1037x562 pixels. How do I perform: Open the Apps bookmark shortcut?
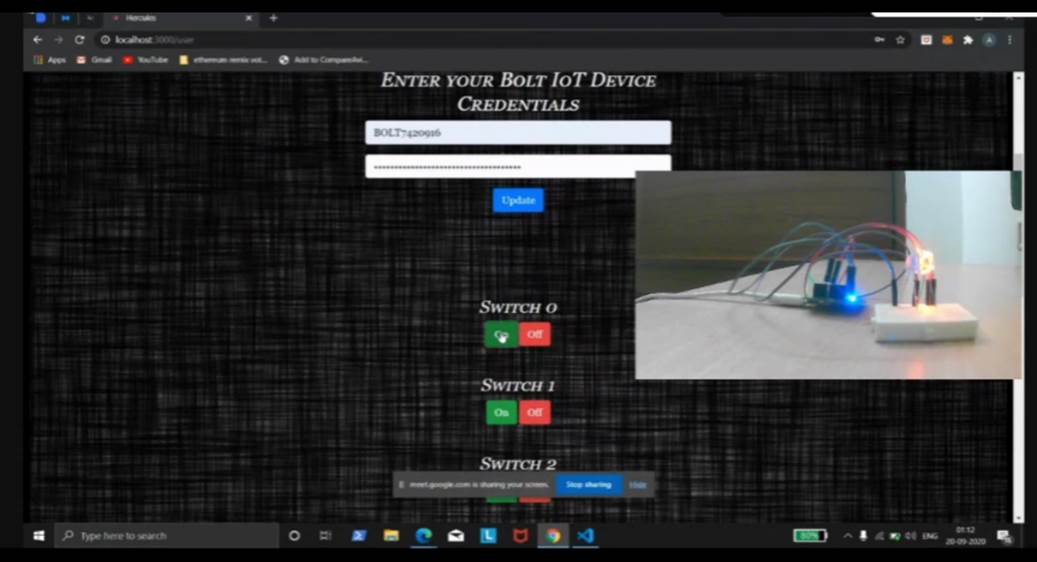click(50, 60)
